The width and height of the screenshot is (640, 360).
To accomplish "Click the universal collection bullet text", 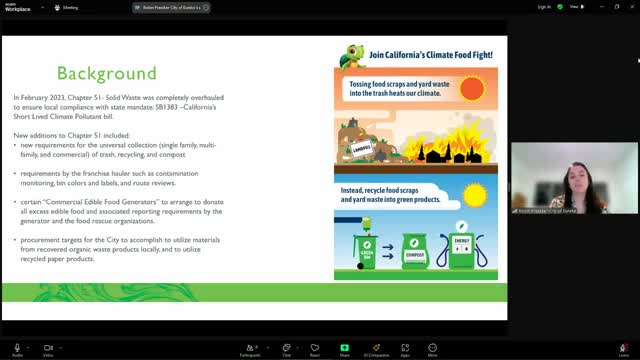I will point(118,150).
